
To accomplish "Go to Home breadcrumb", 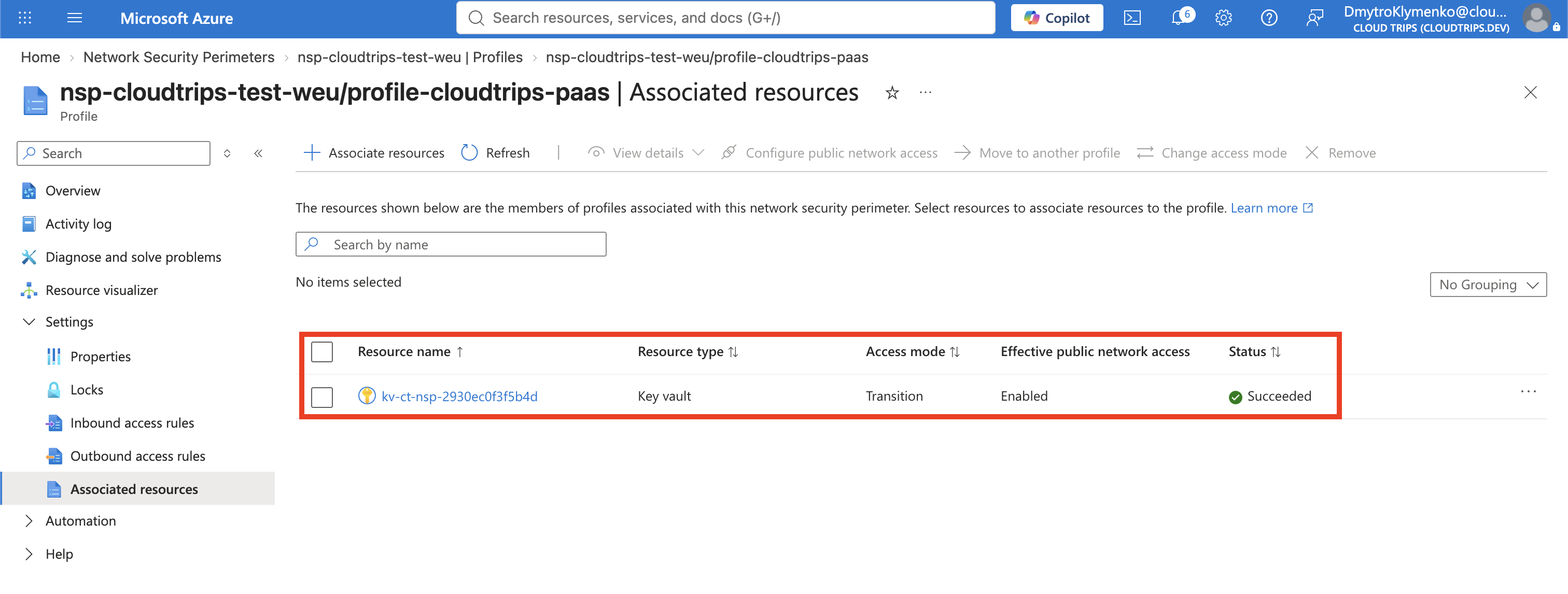I will [40, 57].
